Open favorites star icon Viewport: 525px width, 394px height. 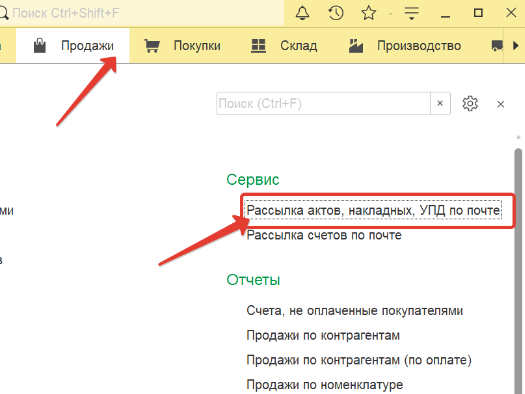point(369,13)
